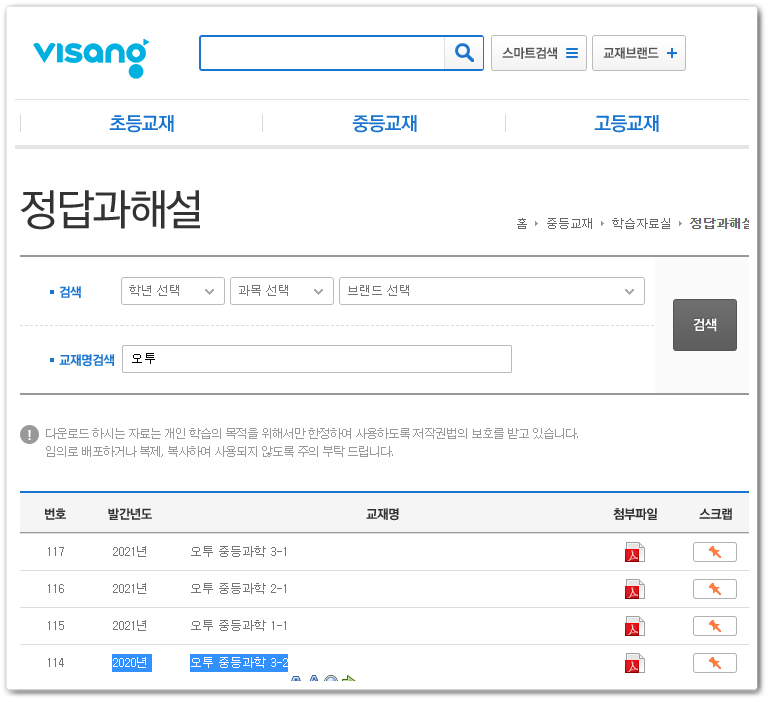Click the title 오투 중등과학 2-1
The height and width of the screenshot is (702, 770).
[x=239, y=589]
